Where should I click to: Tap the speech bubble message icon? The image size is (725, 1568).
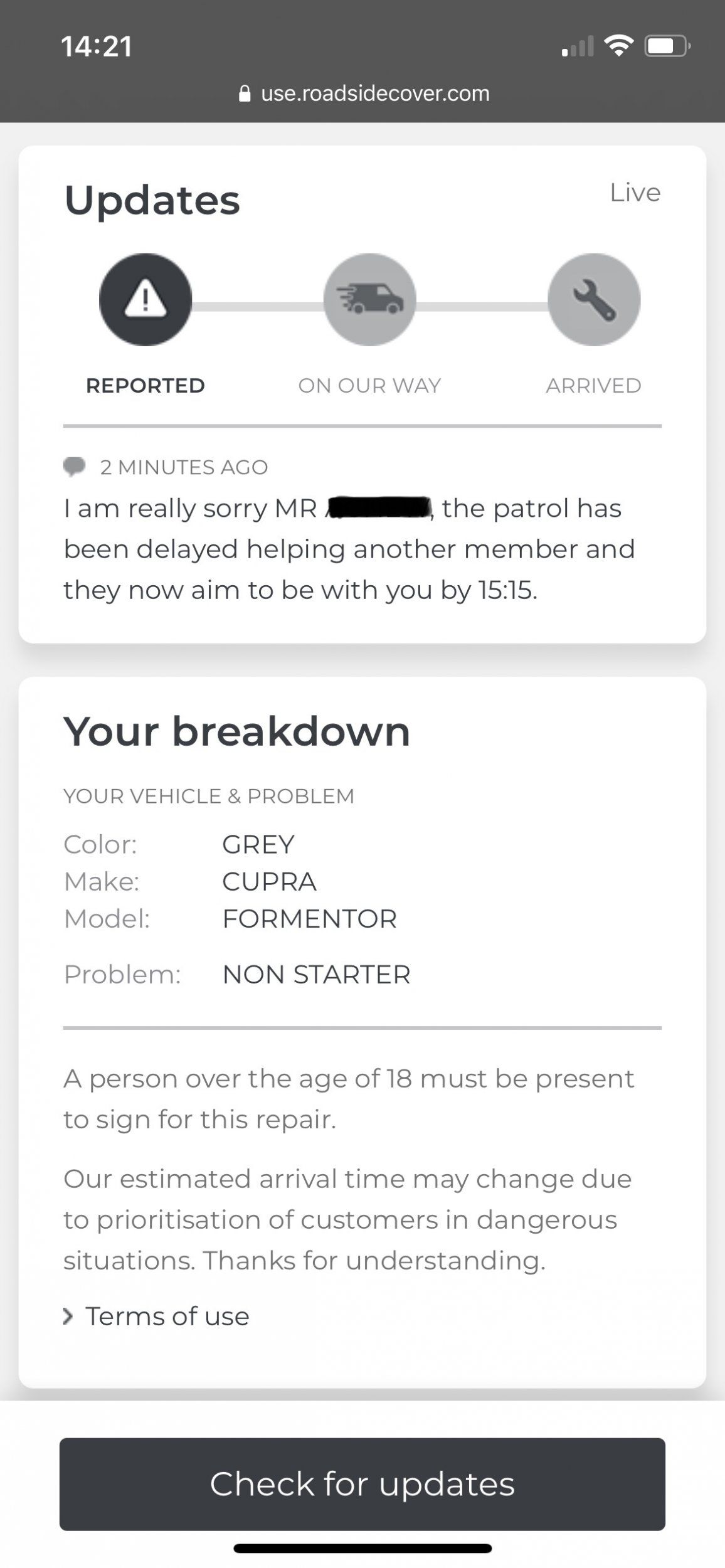click(75, 467)
